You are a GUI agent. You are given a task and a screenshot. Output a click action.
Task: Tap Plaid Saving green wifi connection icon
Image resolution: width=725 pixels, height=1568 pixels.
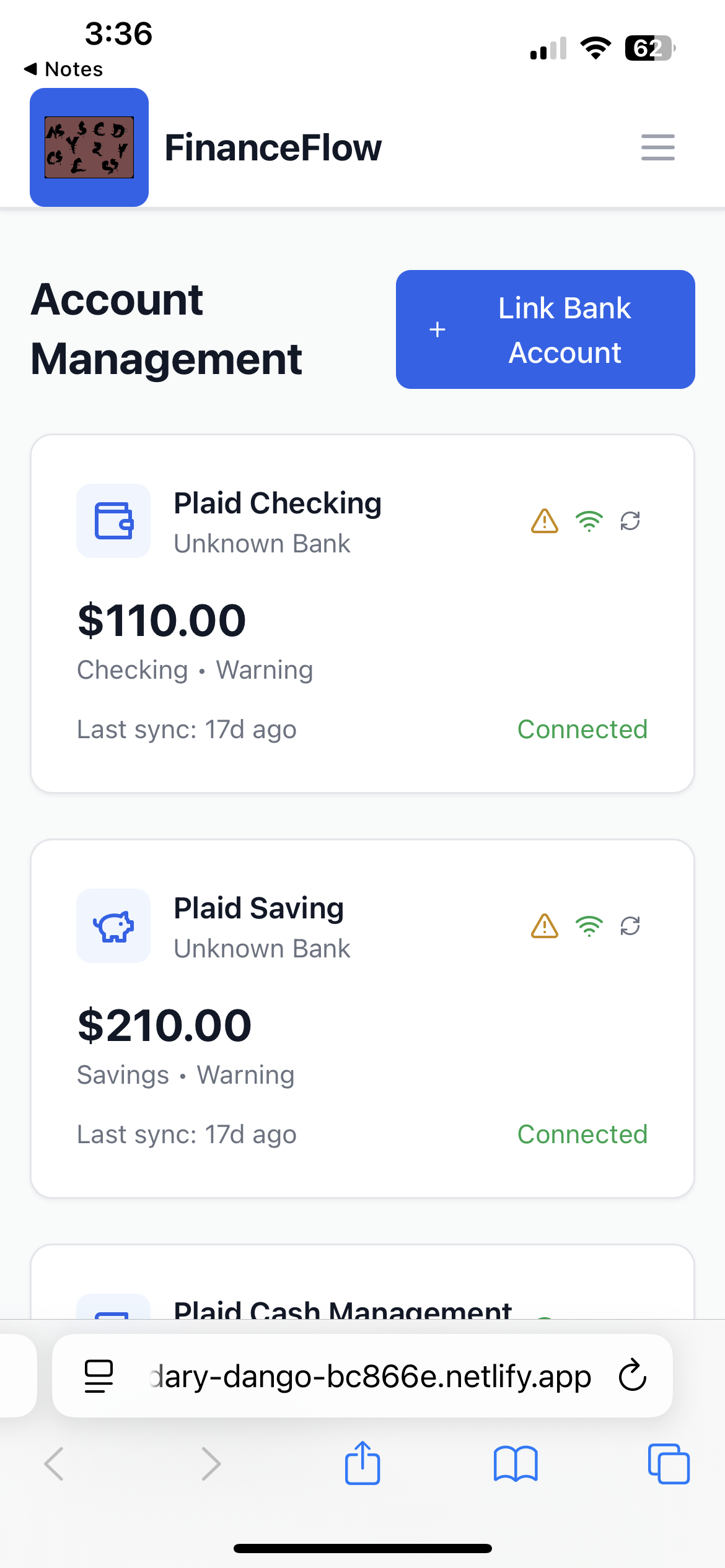589,926
